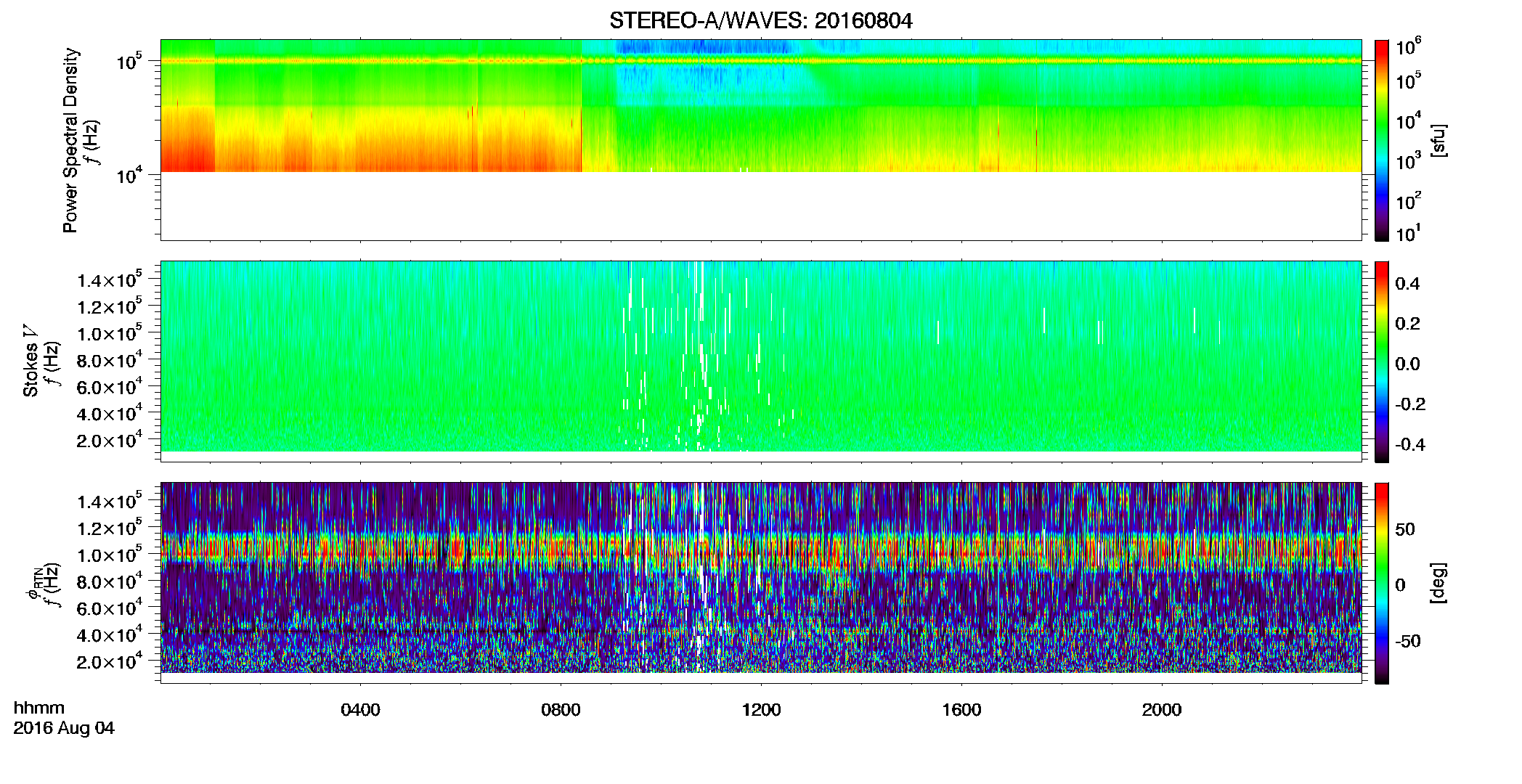Screen dimensions: 1522x784
Task: Click the Stokes V color bar
Action: tap(1381, 362)
